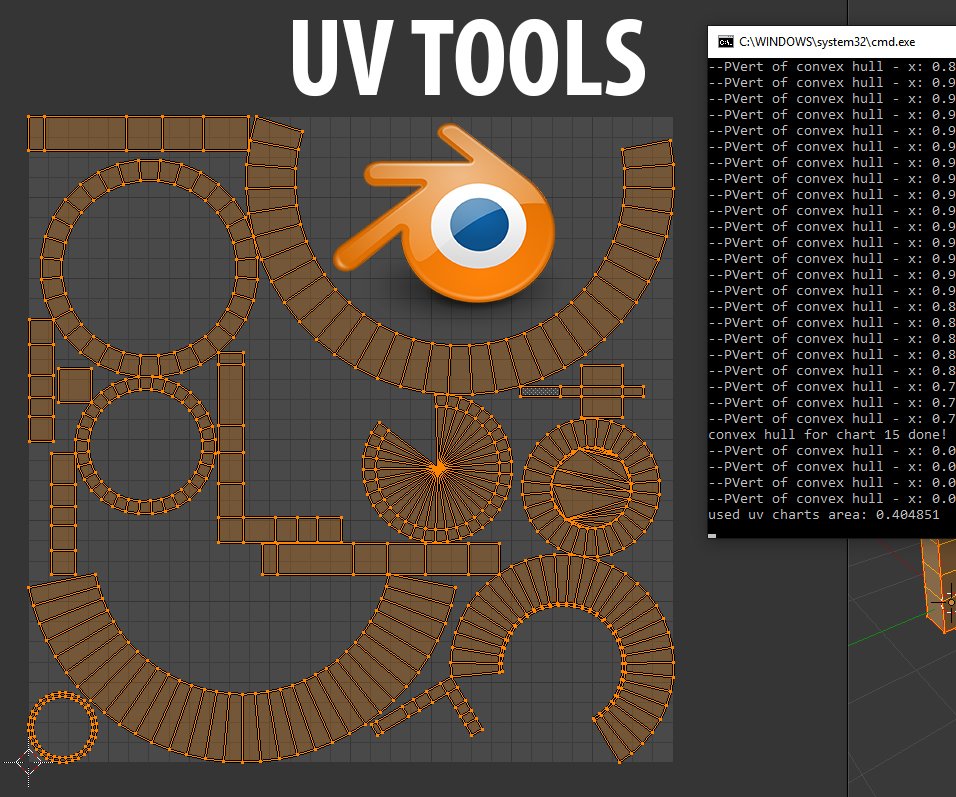The image size is (956, 797).
Task: Select the fan-shaped disc UV island
Action: 438,468
